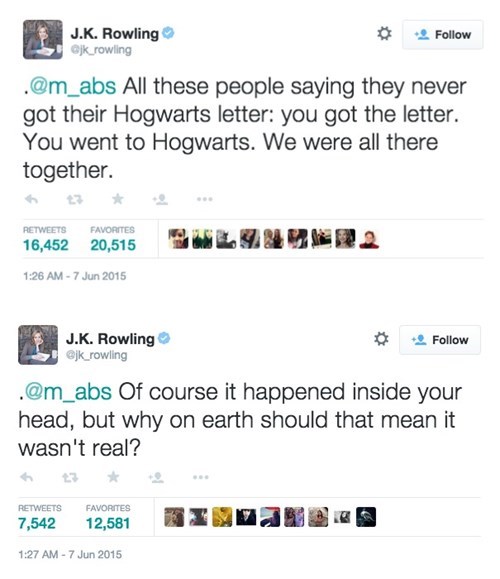Open @m_abs mention in first tweet
This screenshot has width=500, height=579.
click(72, 86)
